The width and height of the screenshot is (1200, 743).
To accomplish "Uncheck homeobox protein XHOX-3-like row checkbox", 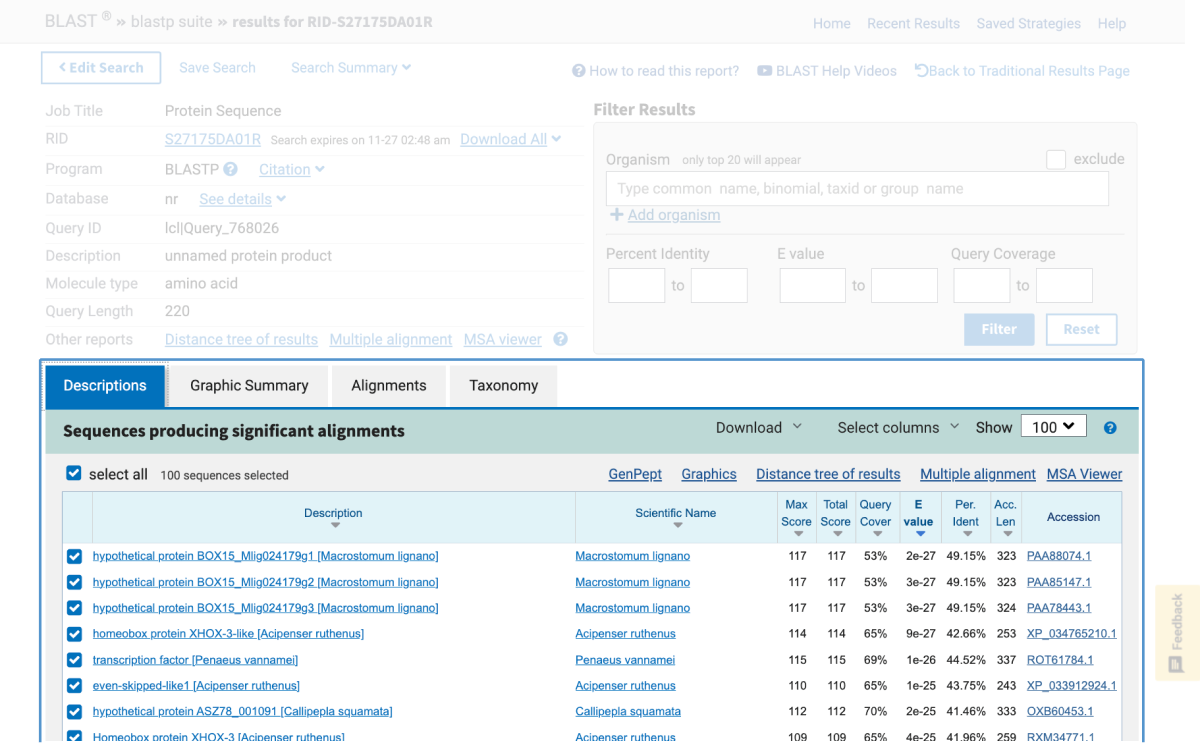I will [x=74, y=634].
